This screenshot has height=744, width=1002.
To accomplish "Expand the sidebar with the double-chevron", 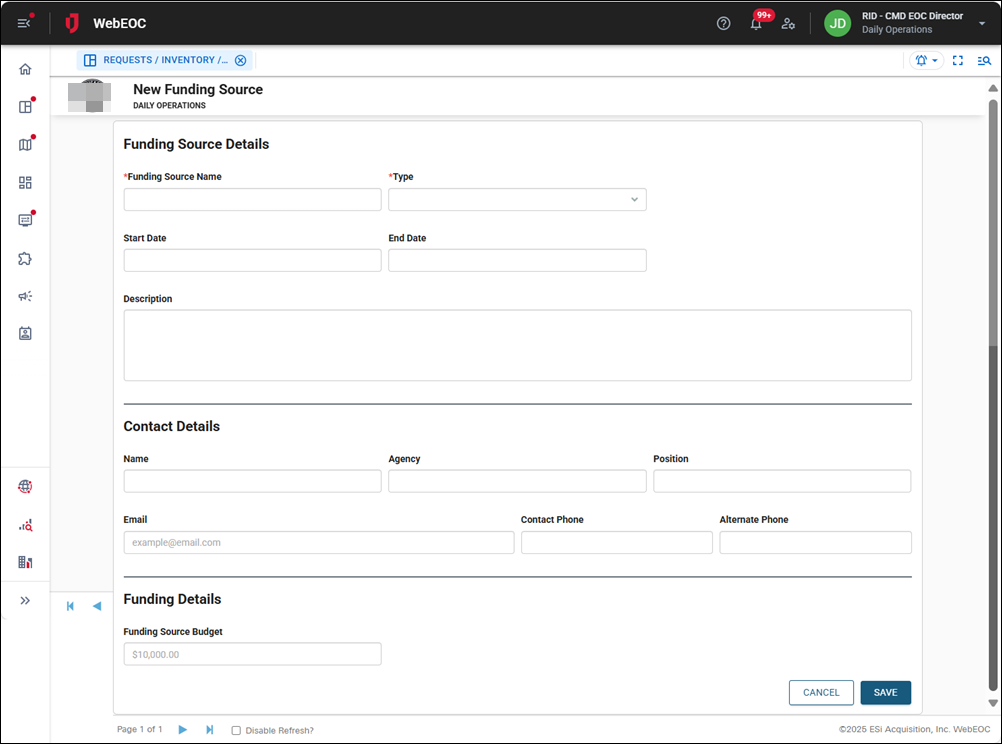I will coord(25,600).
